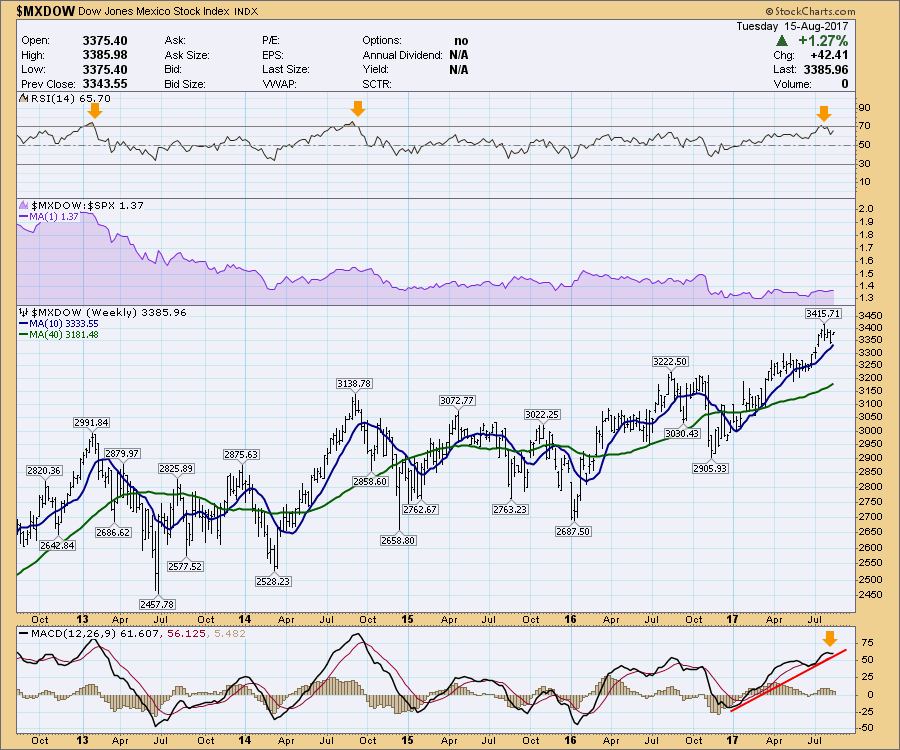
Task: Click the MACD histogram value 5.482
Action: (230, 634)
